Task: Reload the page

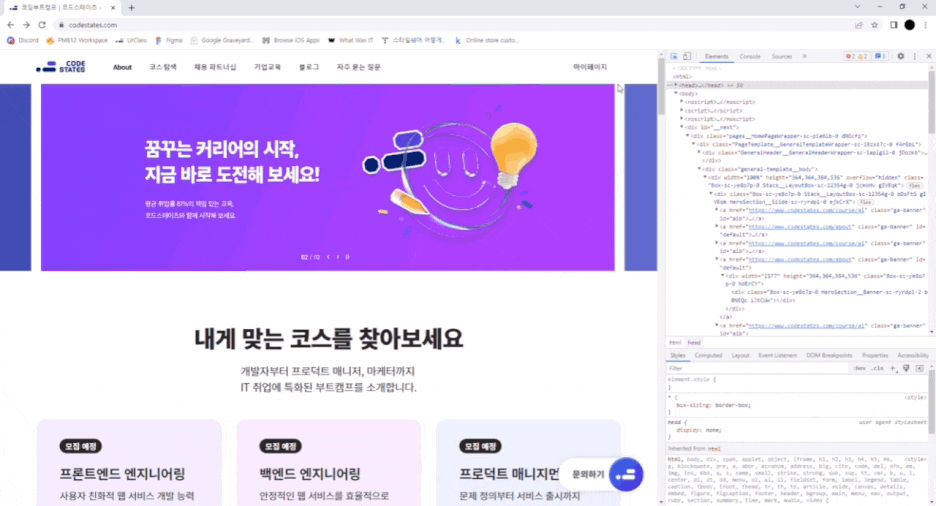Action: (42, 25)
